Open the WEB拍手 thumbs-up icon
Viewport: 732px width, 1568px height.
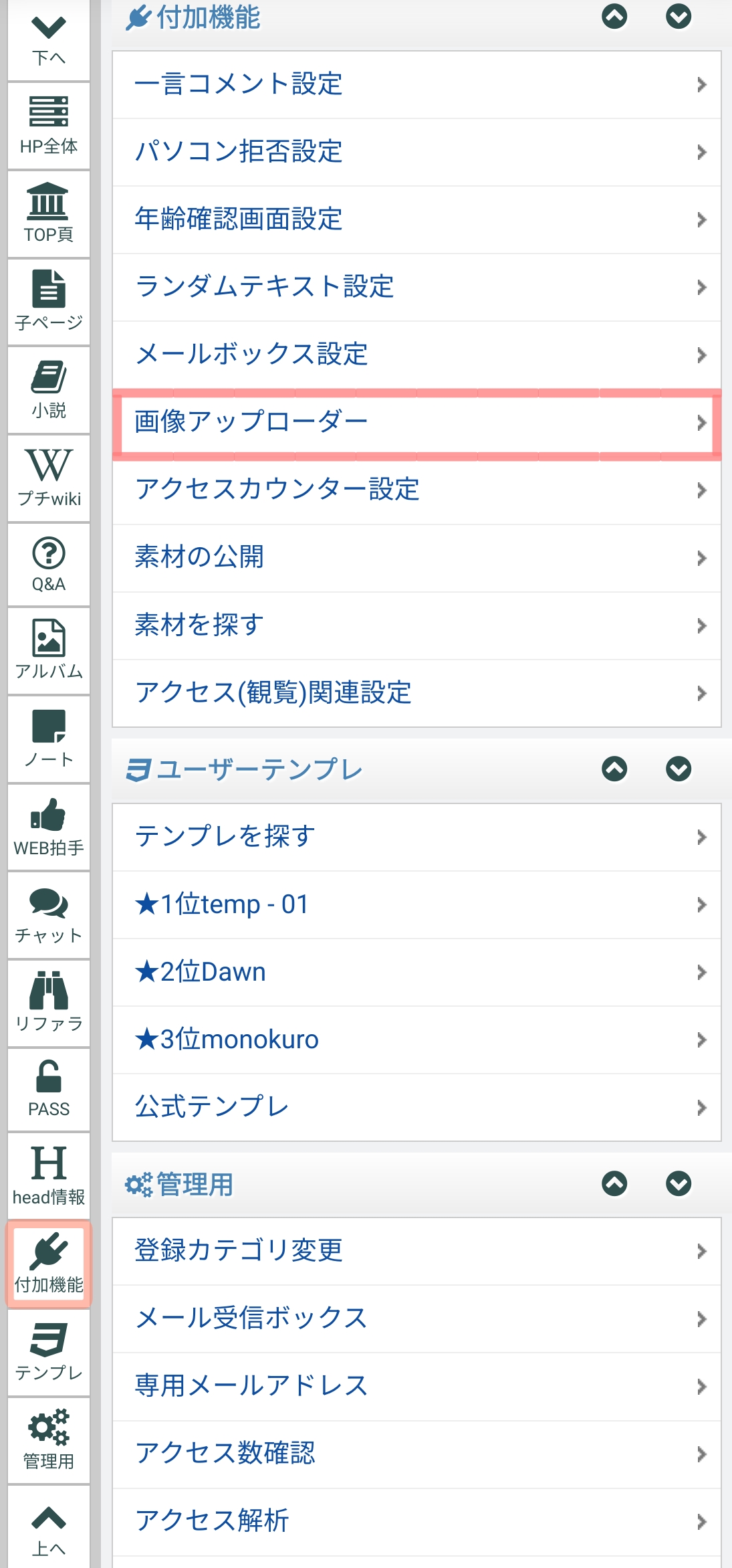pos(48,827)
